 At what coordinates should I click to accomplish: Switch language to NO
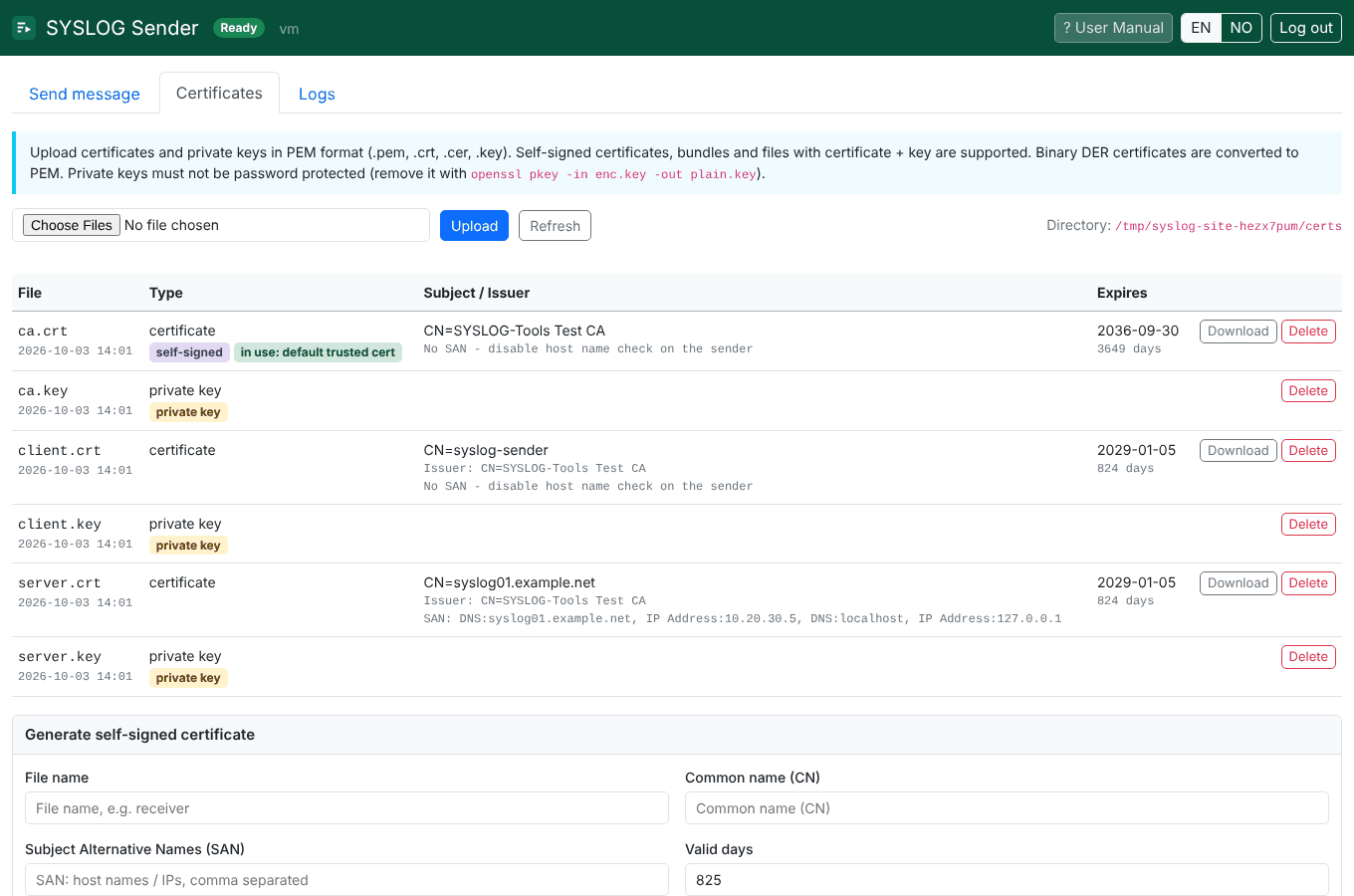point(1241,28)
